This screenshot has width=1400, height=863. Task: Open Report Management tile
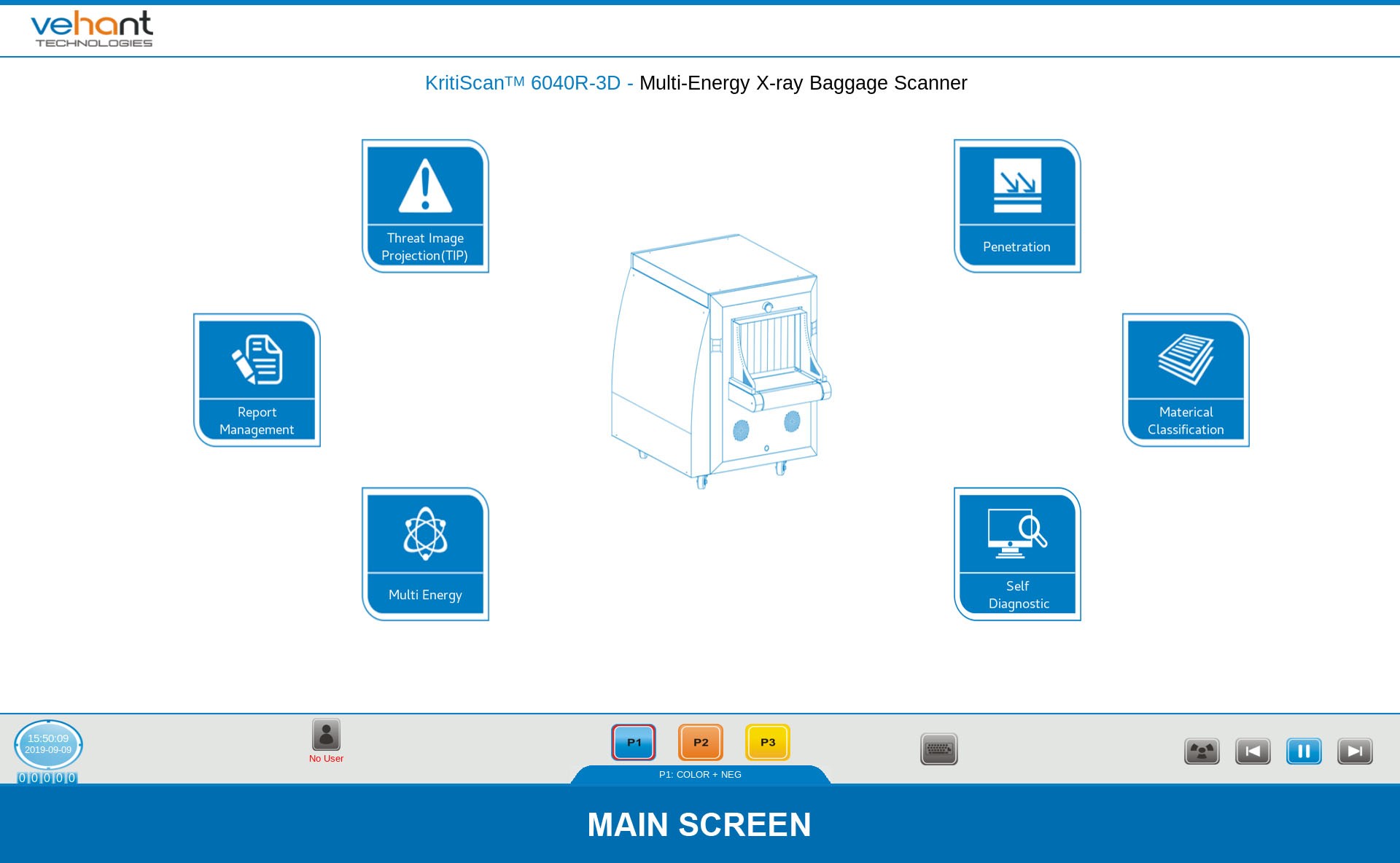click(257, 380)
